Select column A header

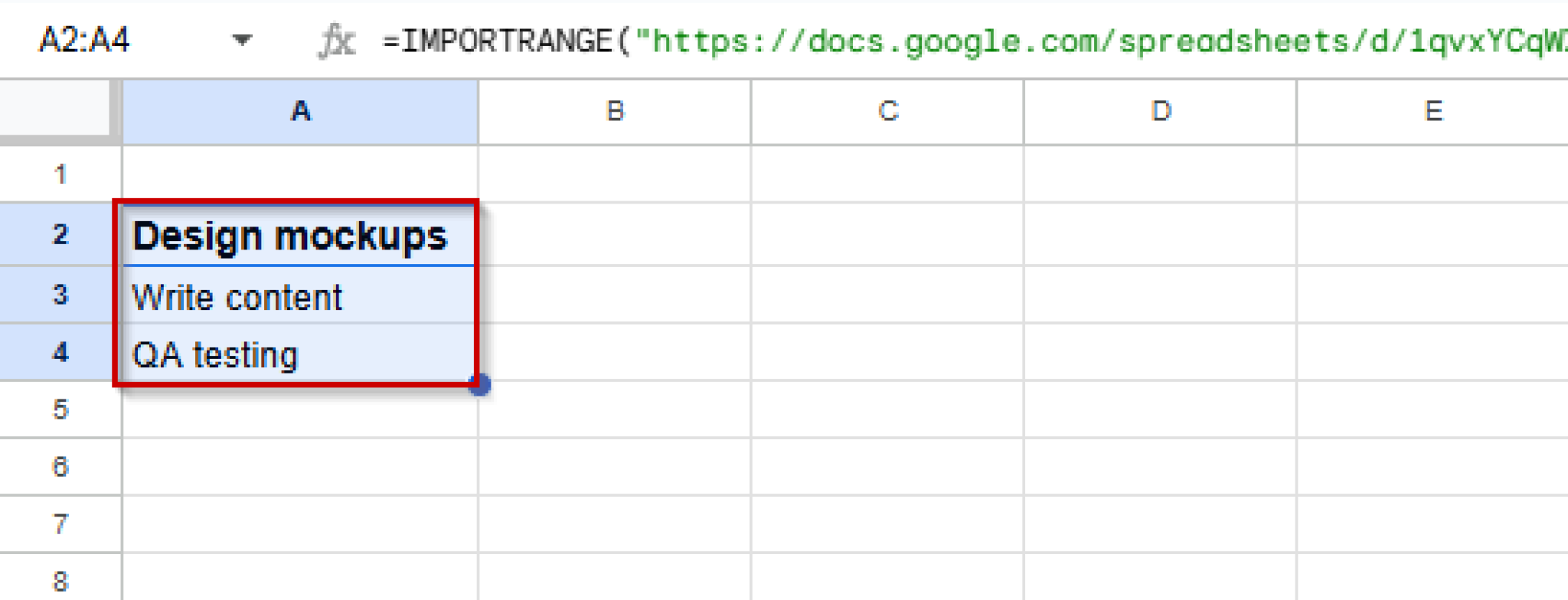click(x=299, y=112)
